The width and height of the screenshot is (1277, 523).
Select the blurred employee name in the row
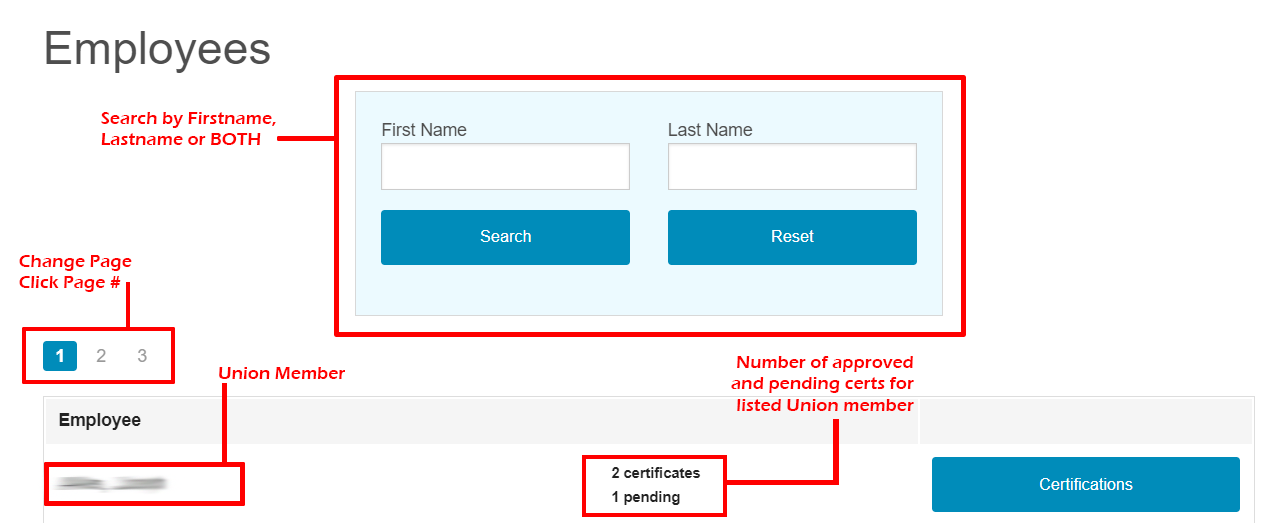pos(111,484)
